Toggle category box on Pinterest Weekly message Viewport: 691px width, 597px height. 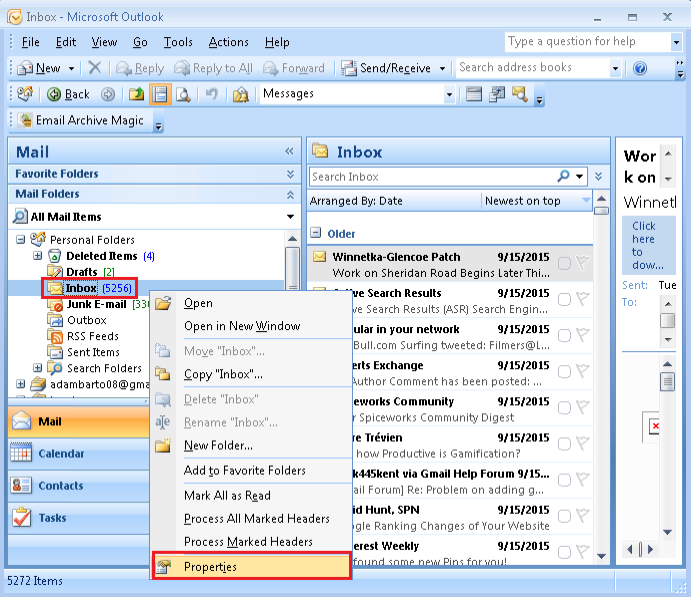coord(564,553)
